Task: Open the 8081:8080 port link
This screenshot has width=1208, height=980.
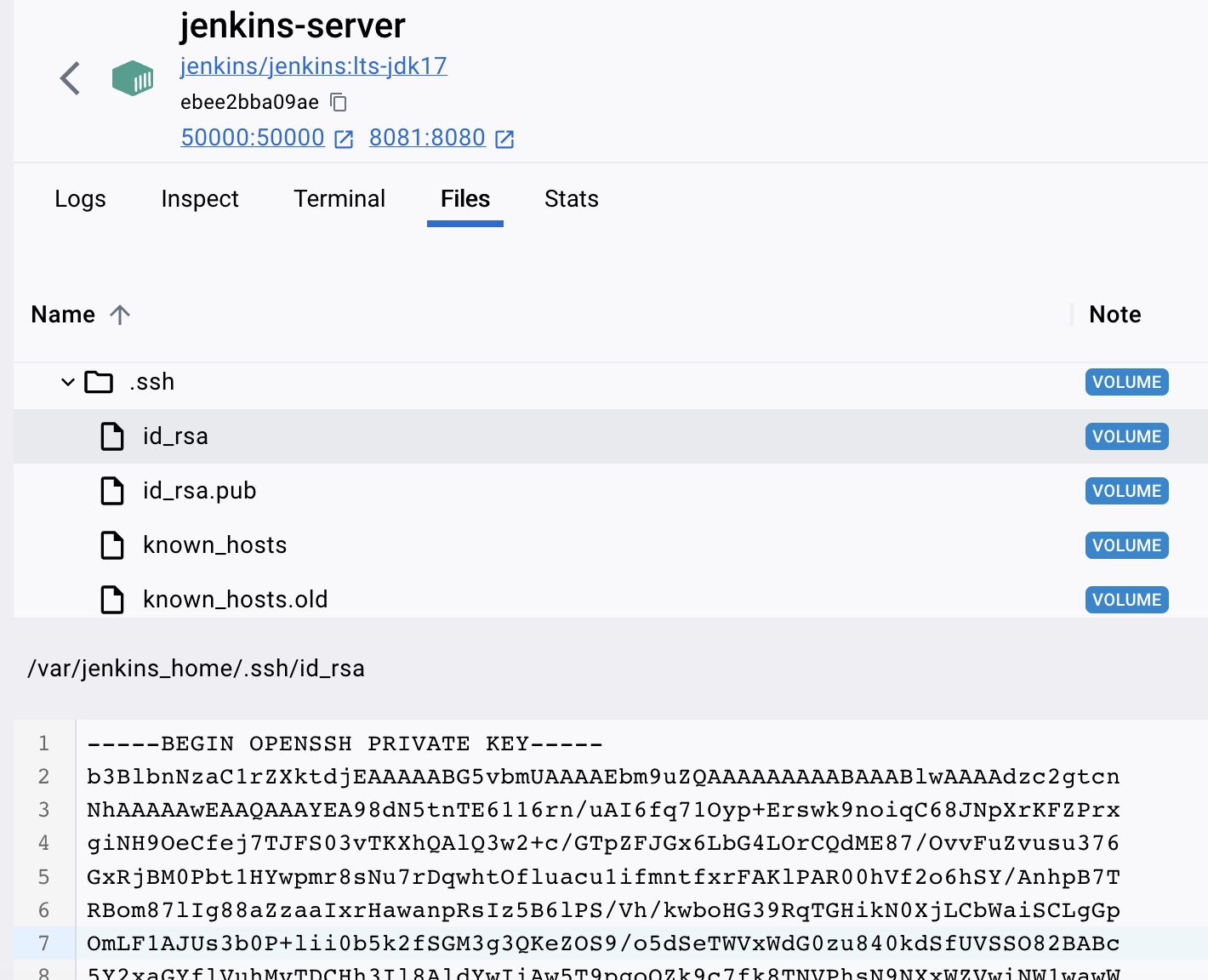Action: tap(427, 138)
